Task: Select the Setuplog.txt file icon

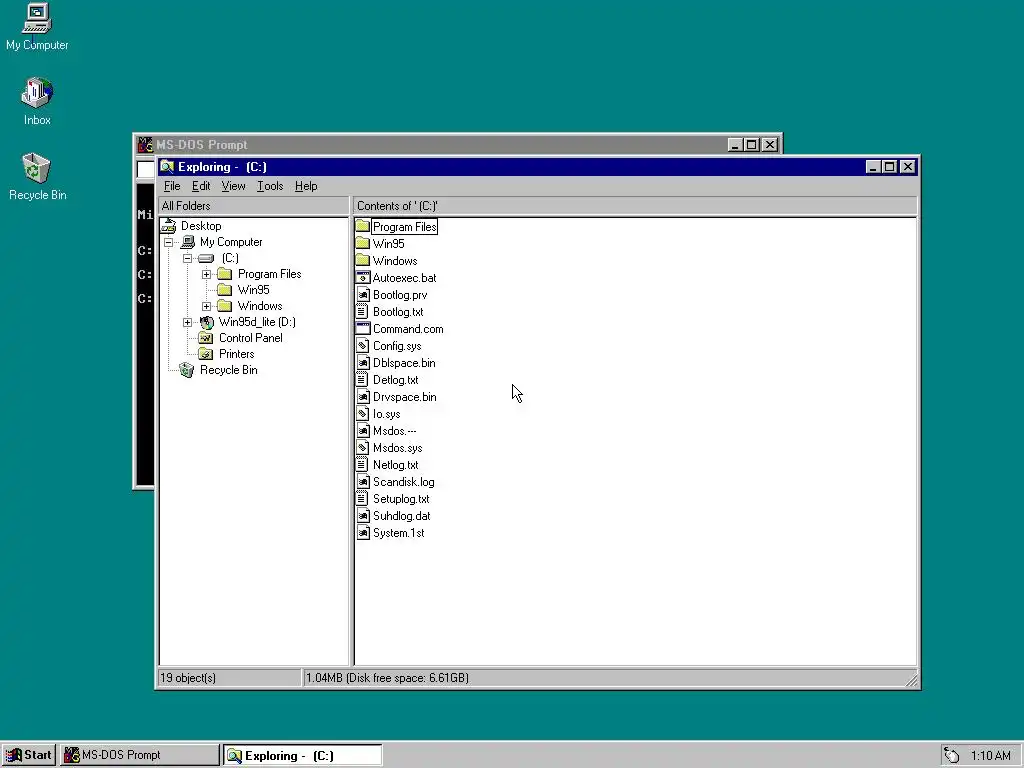Action: pyautogui.click(x=362, y=498)
